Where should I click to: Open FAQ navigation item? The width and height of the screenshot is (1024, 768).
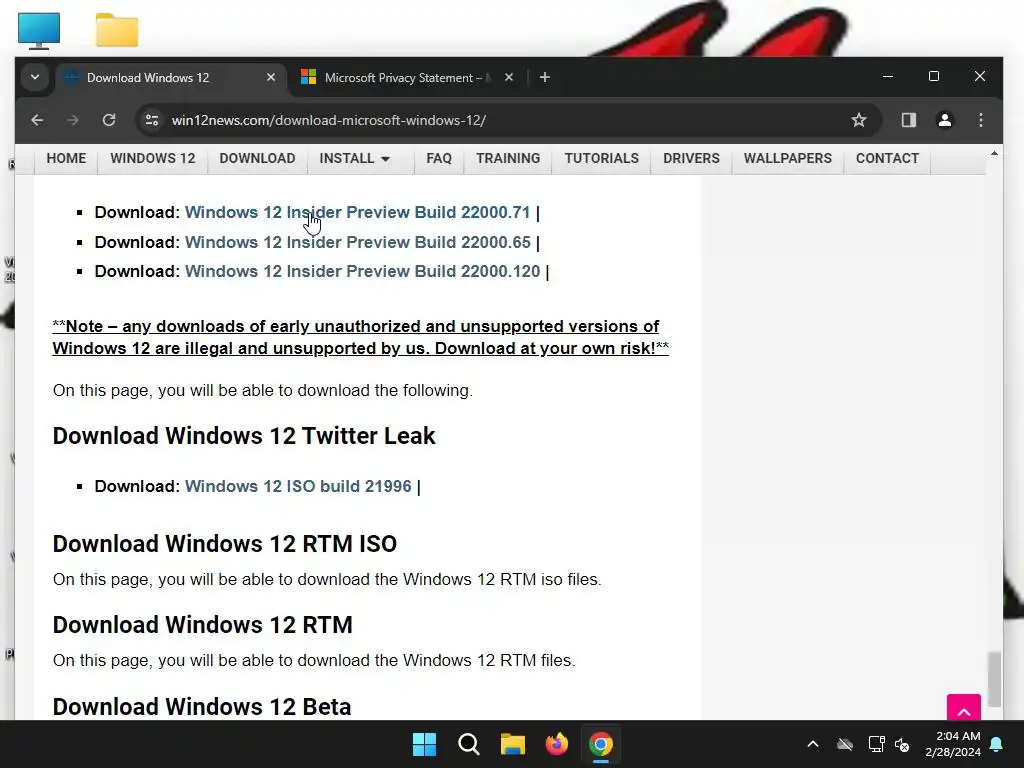pos(439,158)
